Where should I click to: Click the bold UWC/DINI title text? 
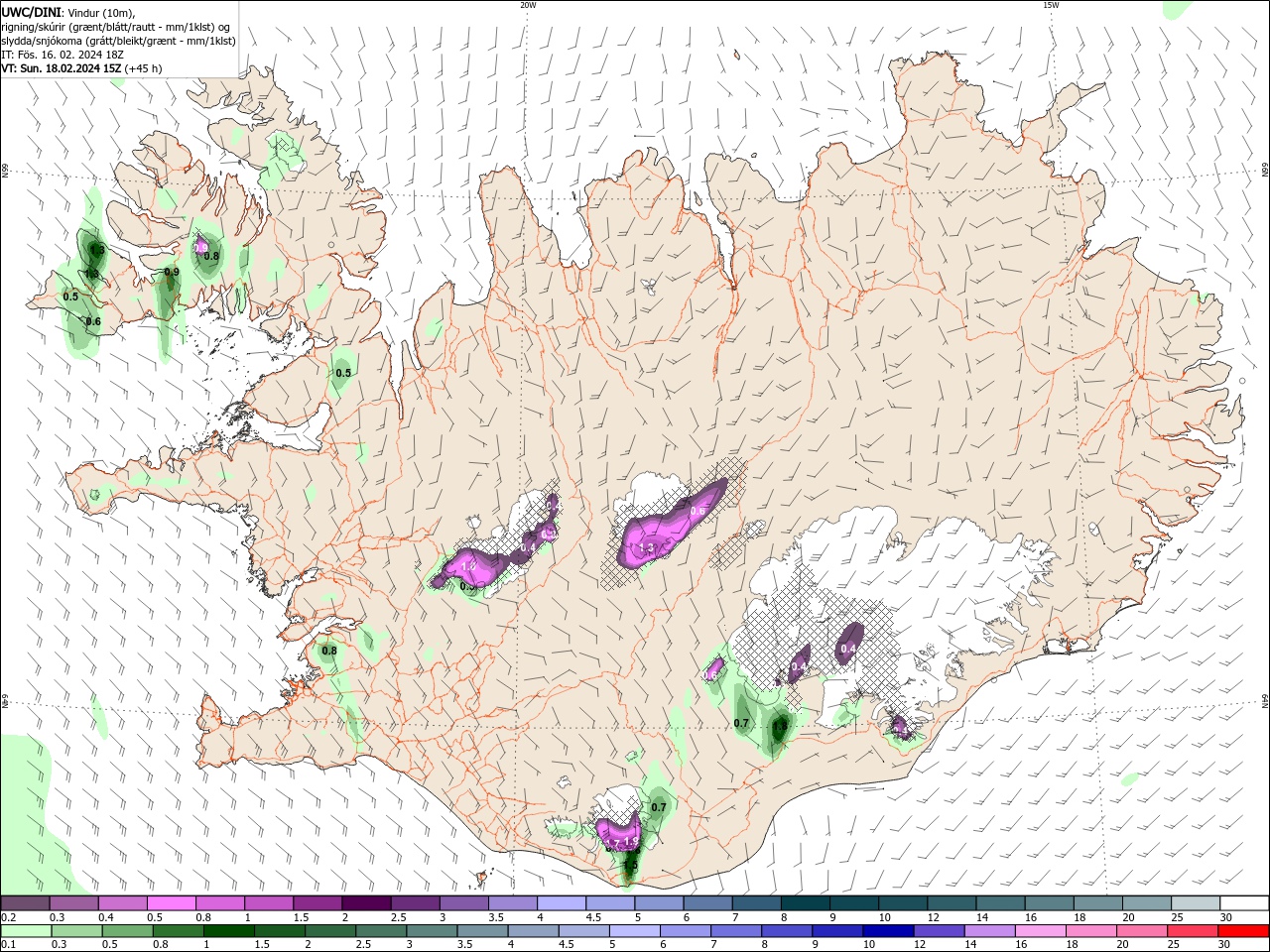tap(33, 13)
